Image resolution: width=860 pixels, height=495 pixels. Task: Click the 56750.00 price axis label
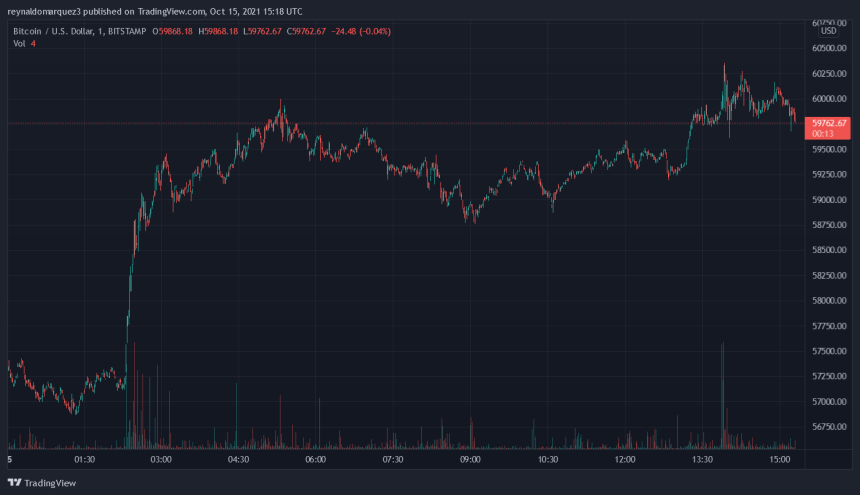[x=829, y=426]
